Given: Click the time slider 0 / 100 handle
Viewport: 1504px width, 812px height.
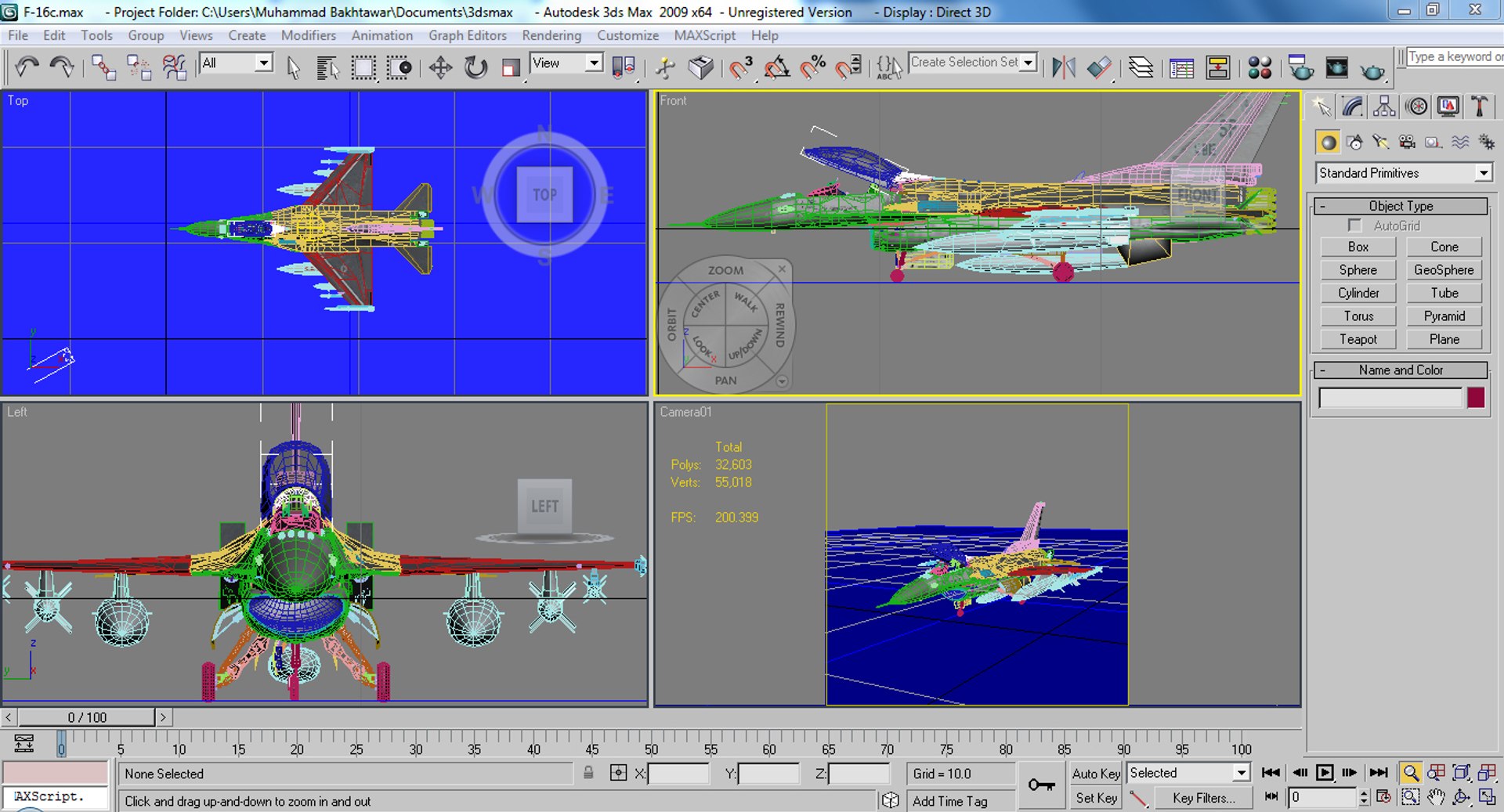Looking at the screenshot, I should pyautogui.click(x=87, y=717).
